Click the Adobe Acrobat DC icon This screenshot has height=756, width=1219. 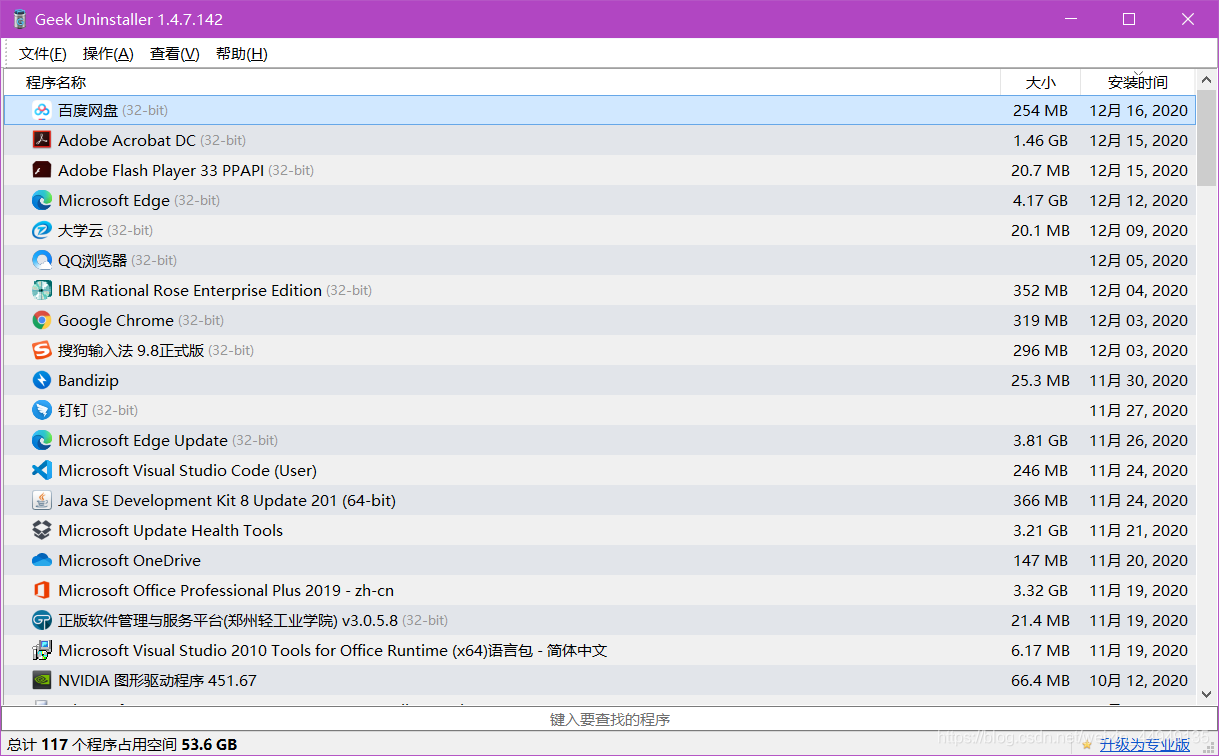click(42, 140)
